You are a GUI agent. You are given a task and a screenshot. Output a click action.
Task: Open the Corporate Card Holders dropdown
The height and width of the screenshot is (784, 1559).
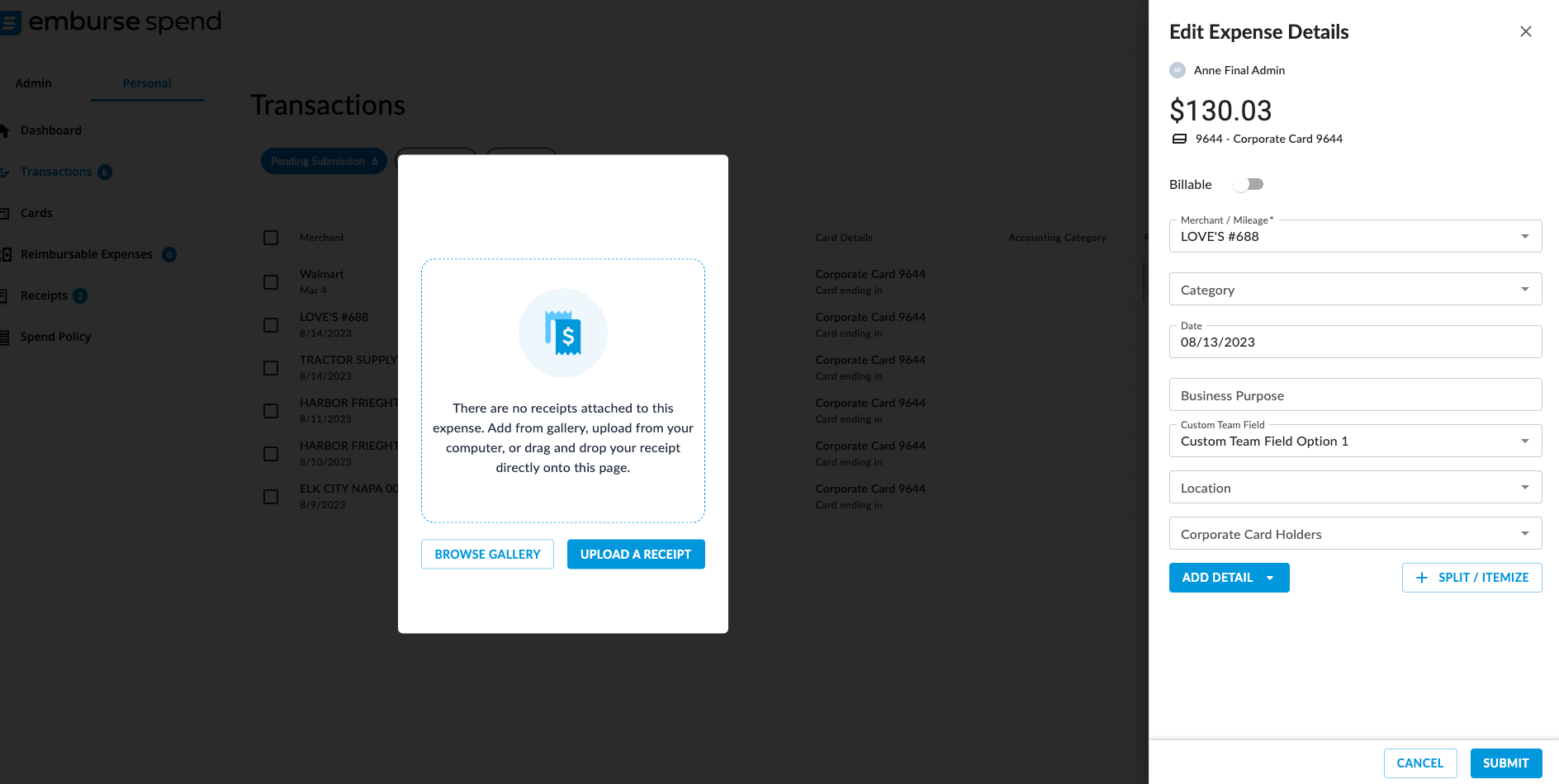(x=1354, y=534)
